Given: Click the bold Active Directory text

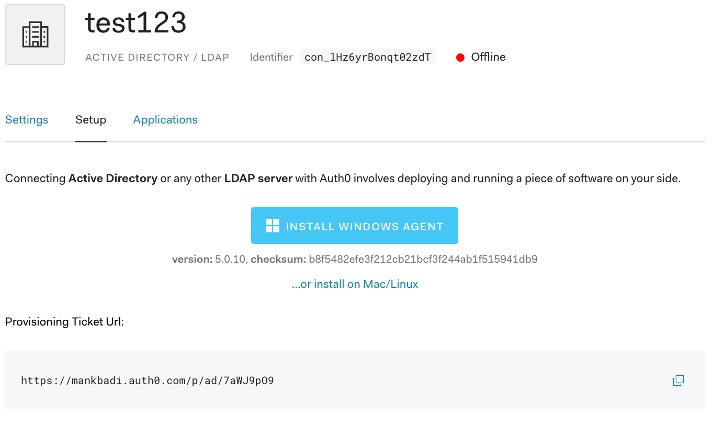Looking at the screenshot, I should 113,179.
